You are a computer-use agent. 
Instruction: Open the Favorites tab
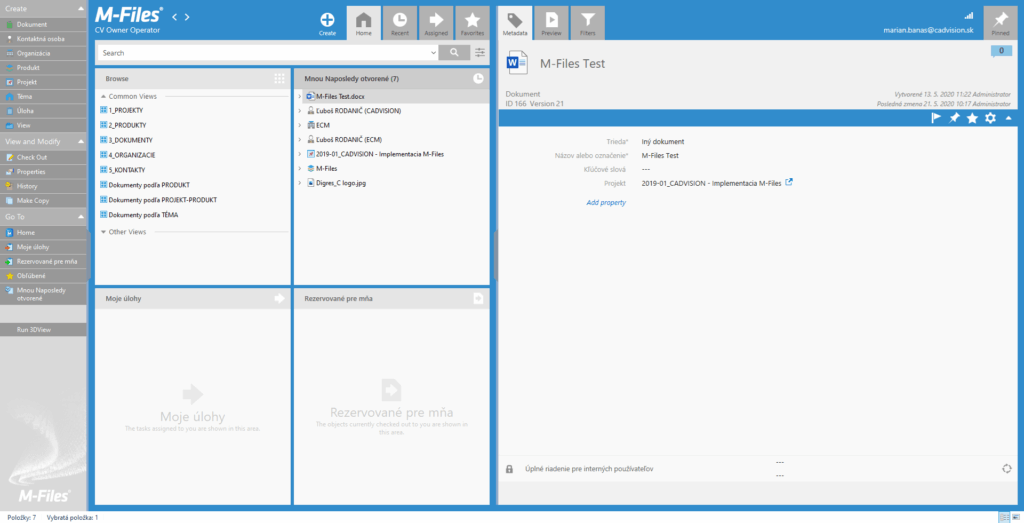[472, 24]
